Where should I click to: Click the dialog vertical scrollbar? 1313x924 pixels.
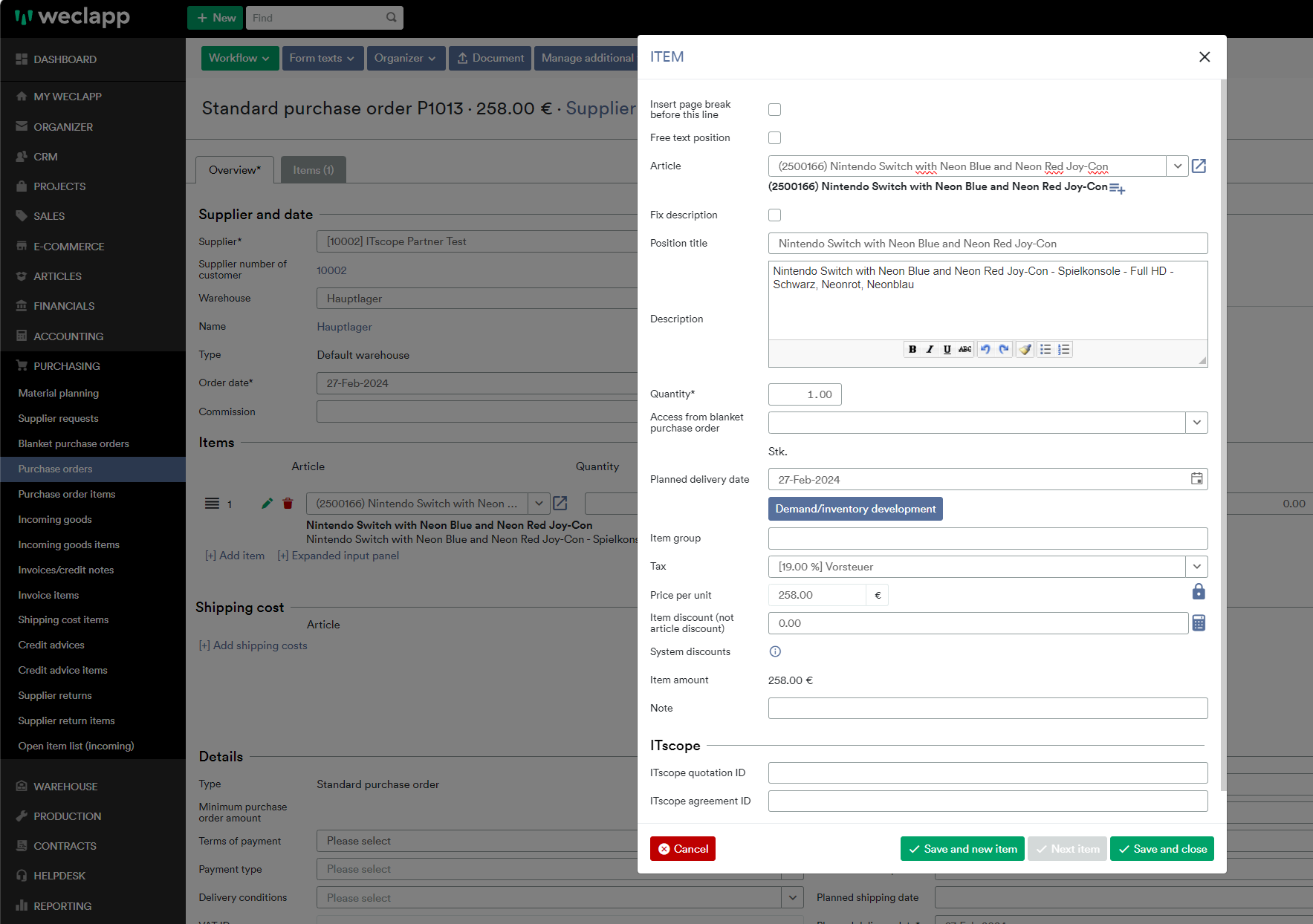click(x=1223, y=435)
